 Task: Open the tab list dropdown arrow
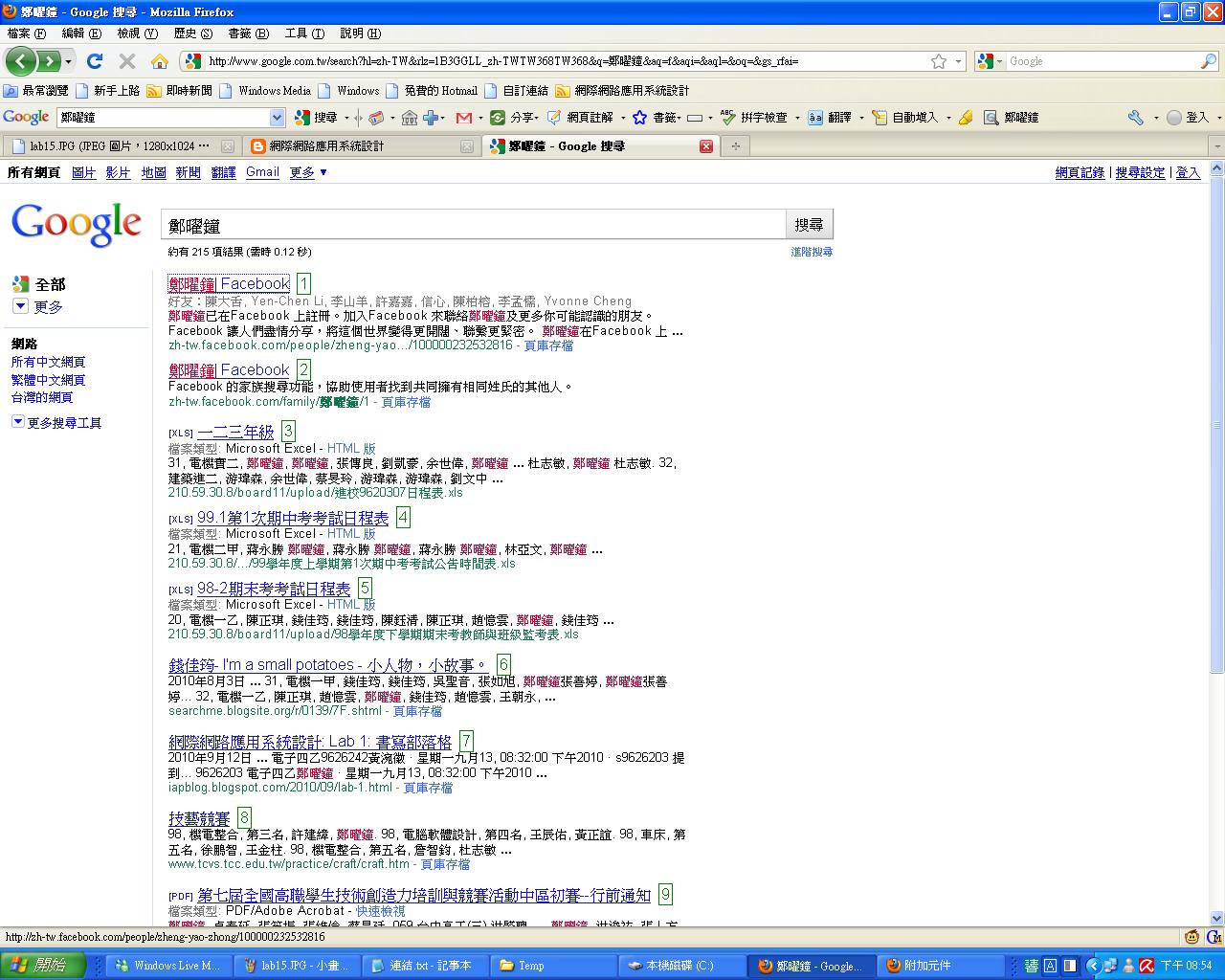click(1216, 146)
